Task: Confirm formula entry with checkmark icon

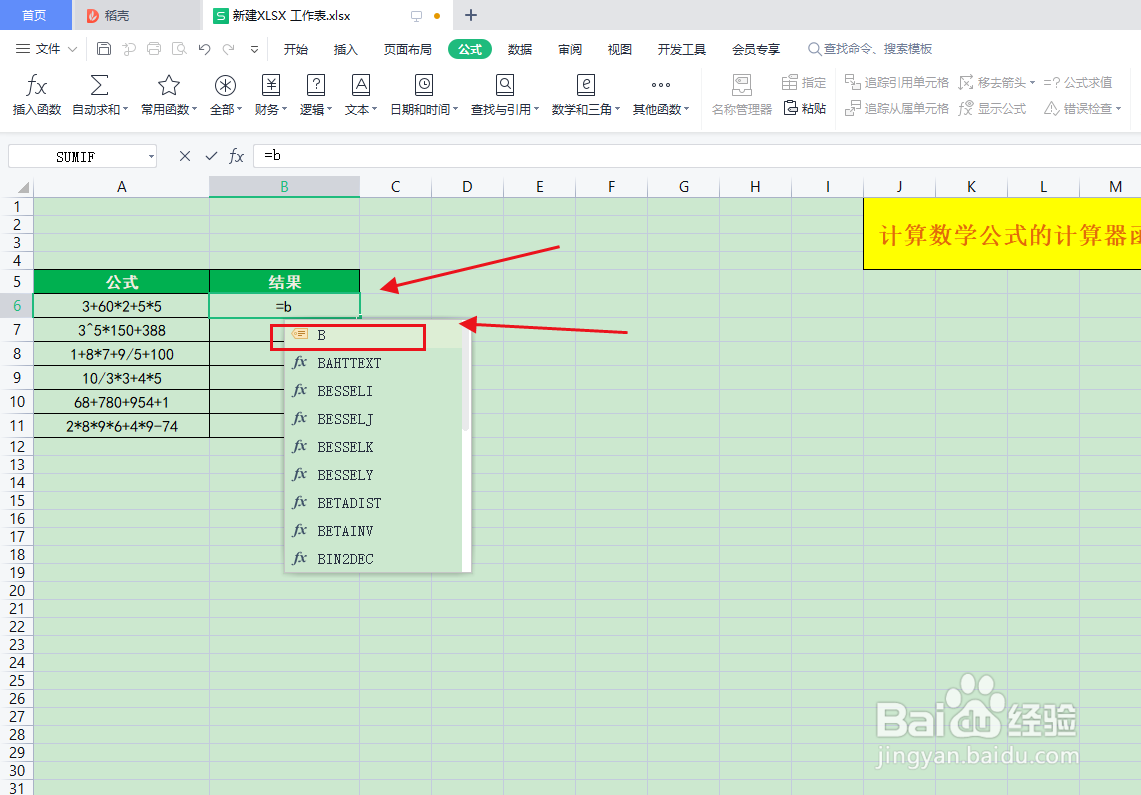Action: pos(211,156)
